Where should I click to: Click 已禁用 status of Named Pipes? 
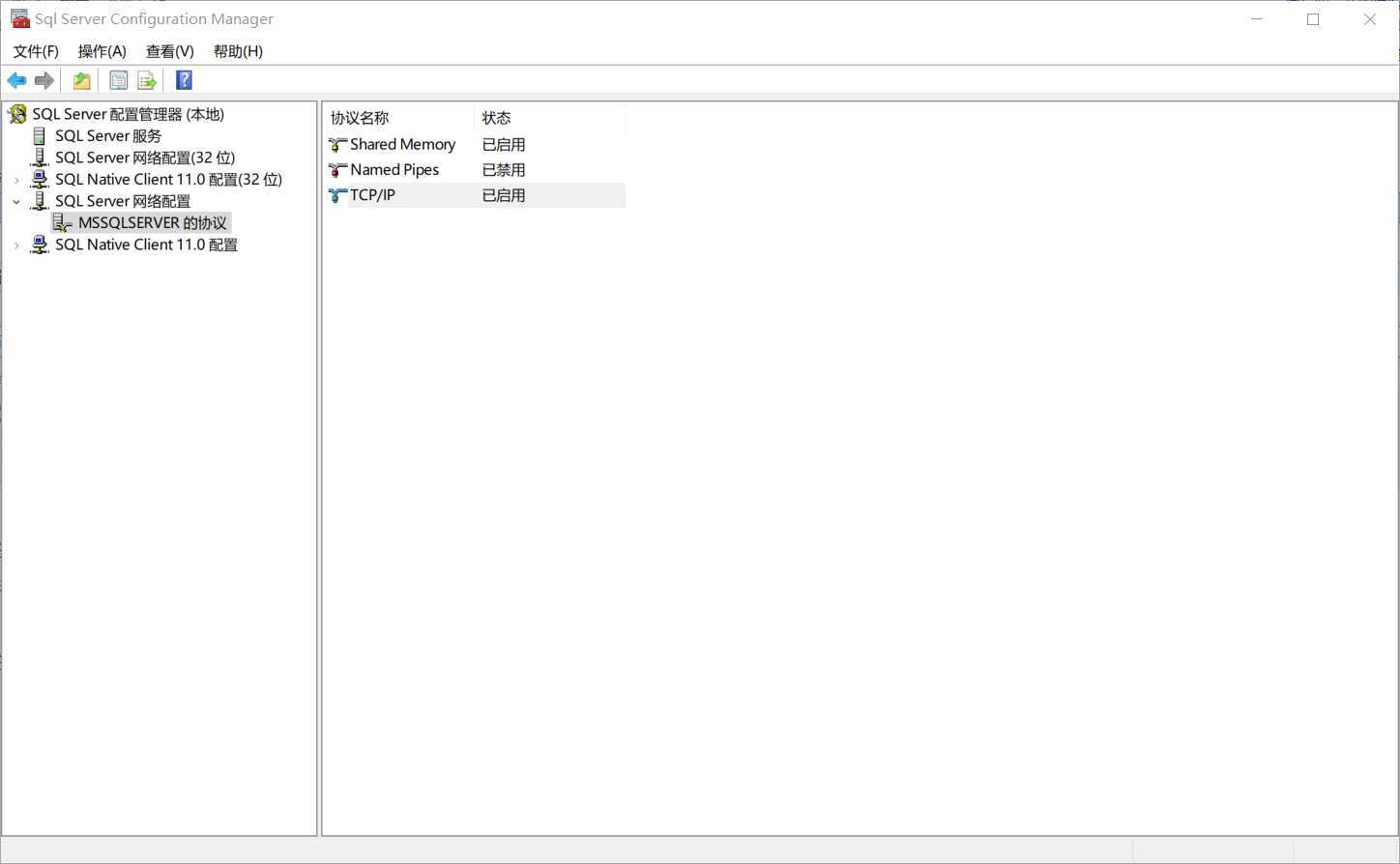point(504,170)
